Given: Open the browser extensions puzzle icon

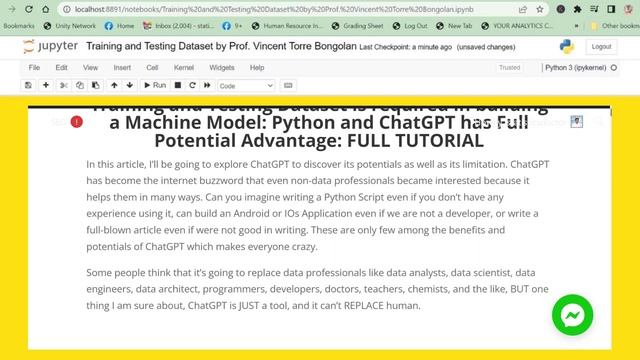Looking at the screenshot, I should tap(577, 9).
